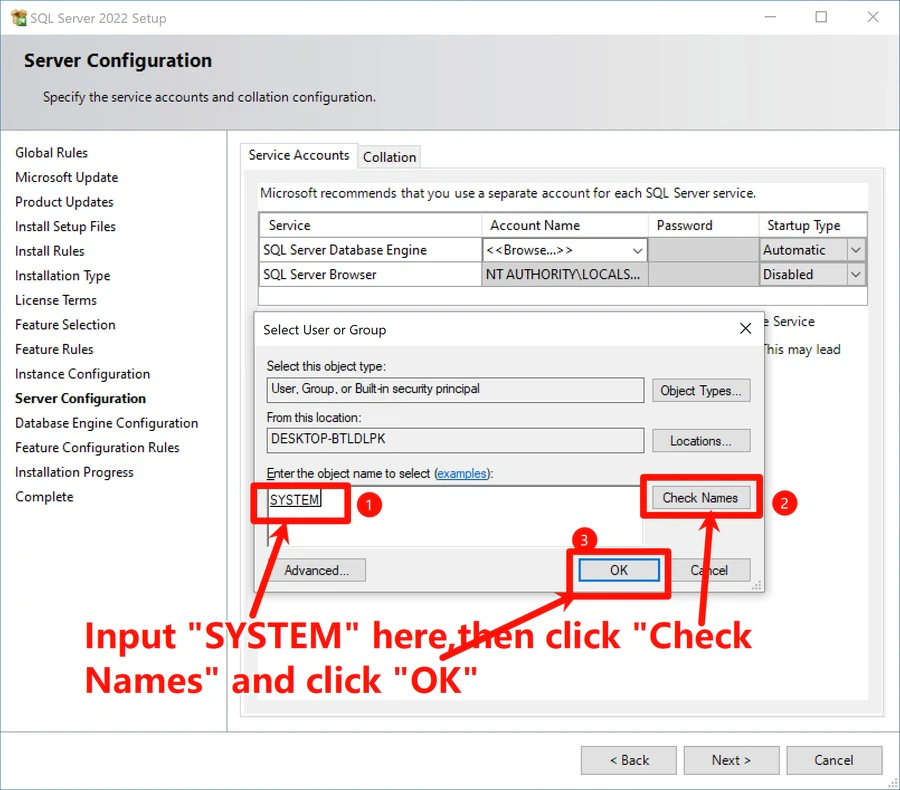Select Instance Configuration step

click(x=83, y=374)
